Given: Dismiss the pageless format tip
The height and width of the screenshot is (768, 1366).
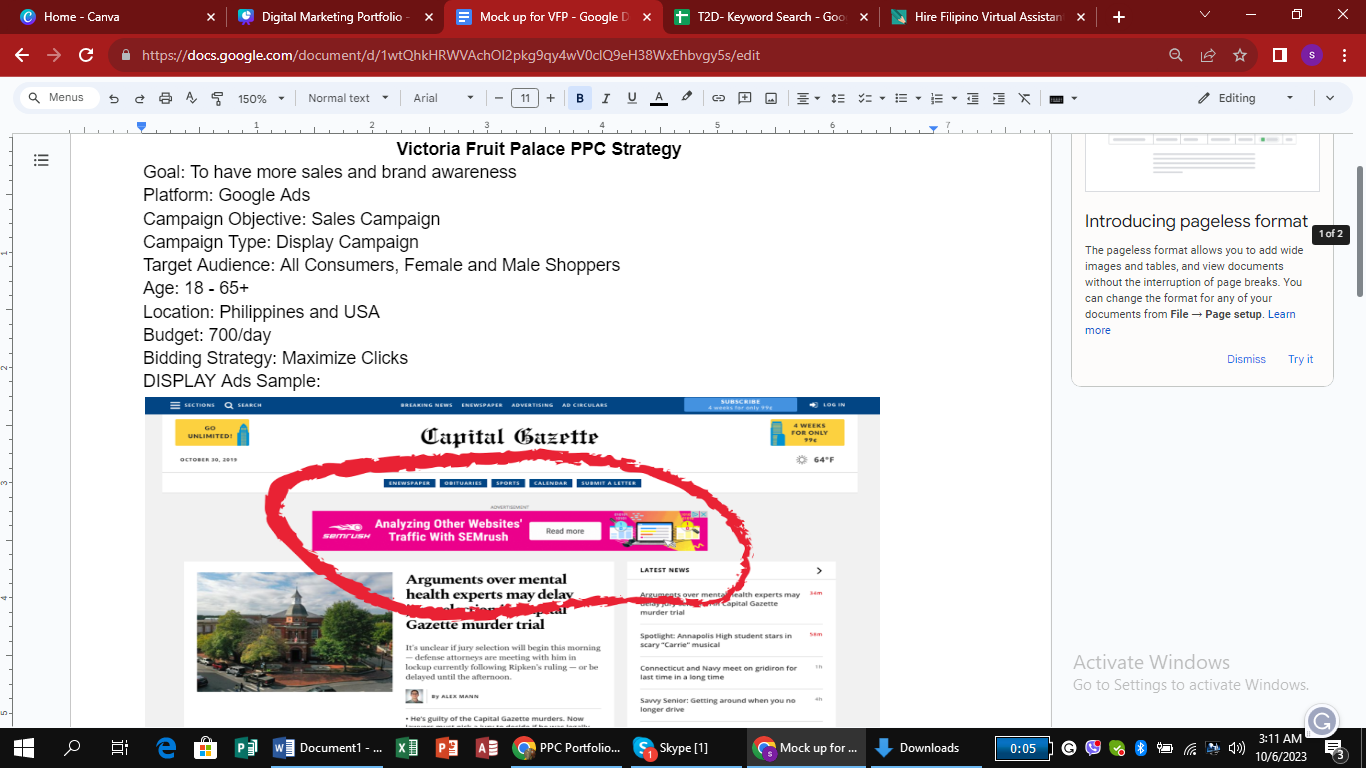Looking at the screenshot, I should [1246, 359].
